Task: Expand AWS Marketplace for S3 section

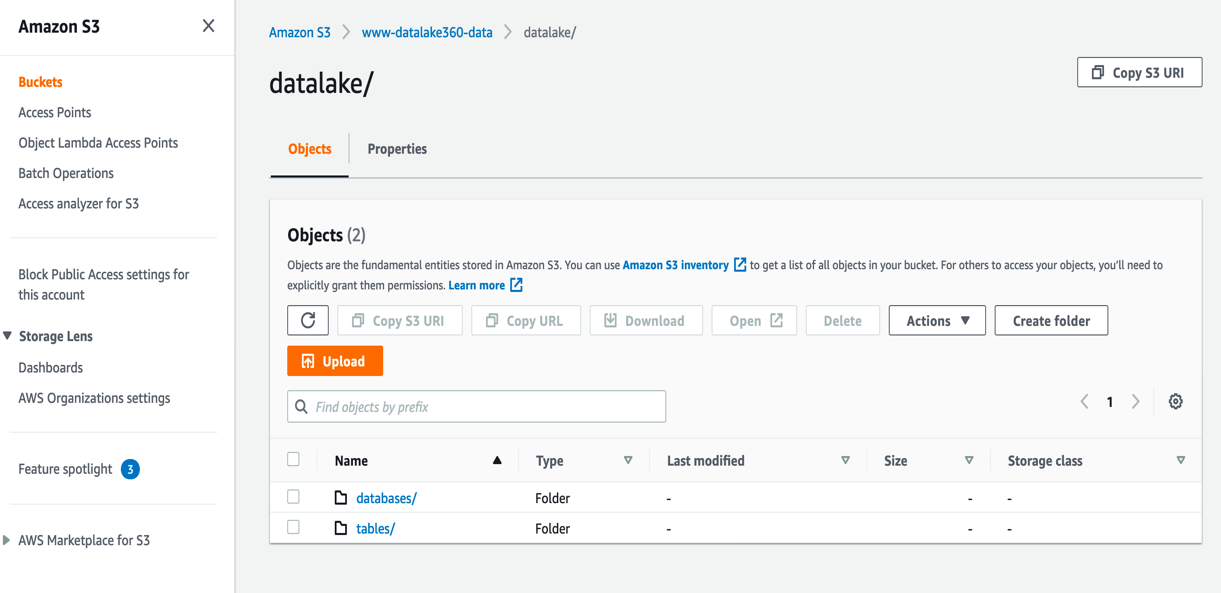Action: [8, 540]
